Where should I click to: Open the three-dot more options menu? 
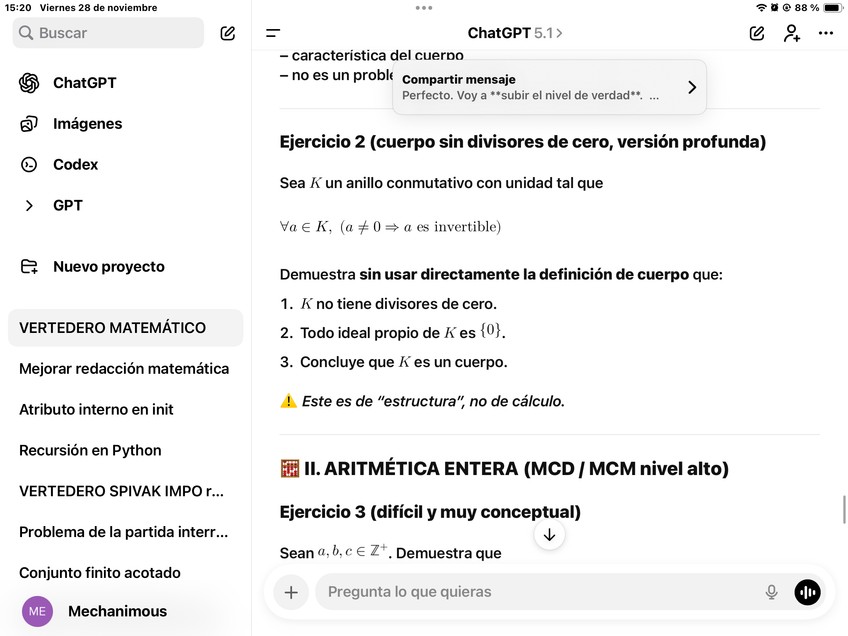click(825, 33)
